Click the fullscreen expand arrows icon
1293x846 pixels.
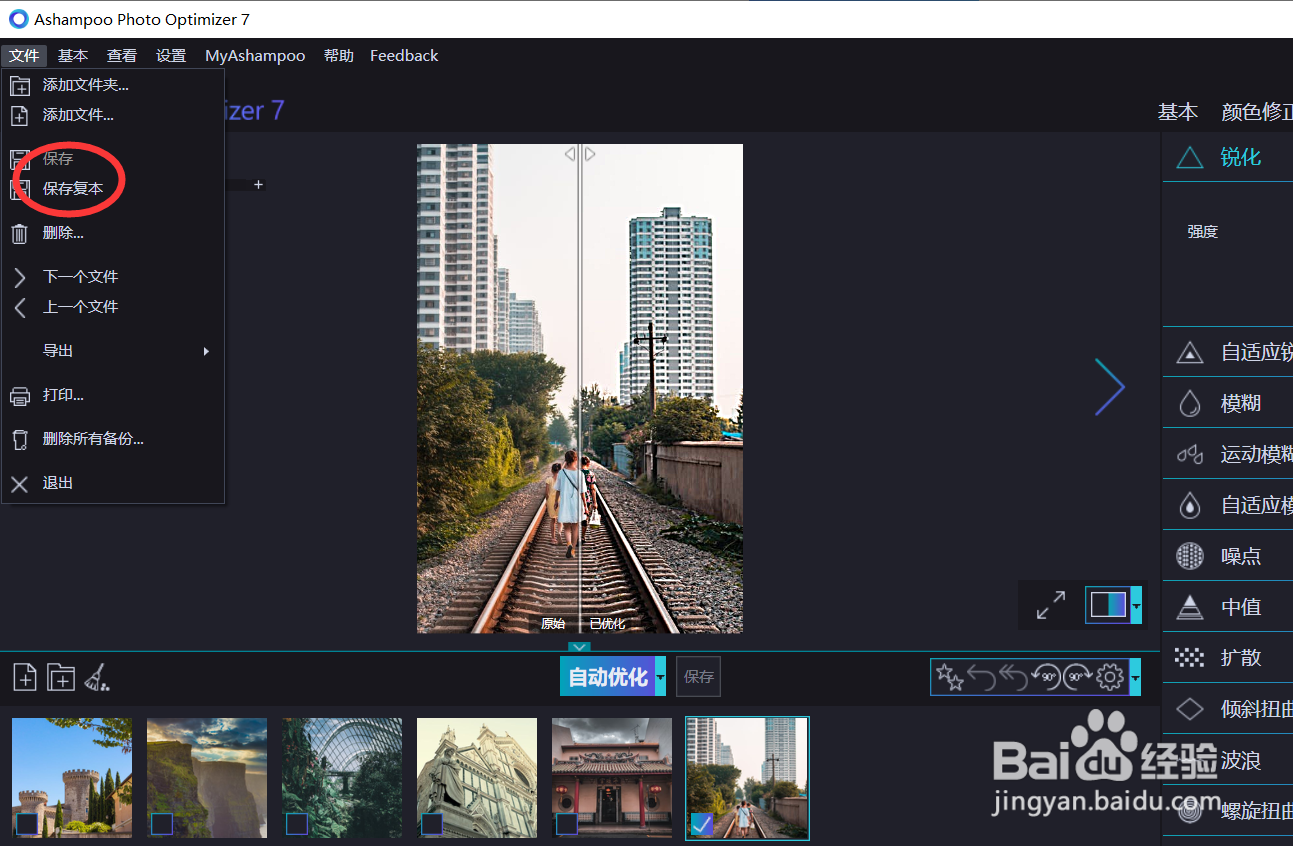coord(1051,605)
